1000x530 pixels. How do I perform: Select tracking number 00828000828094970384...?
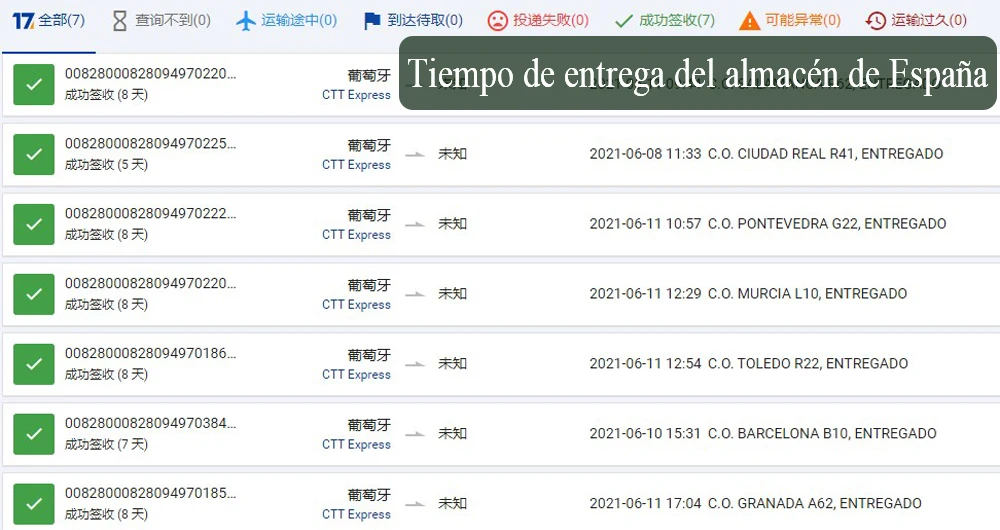151,423
